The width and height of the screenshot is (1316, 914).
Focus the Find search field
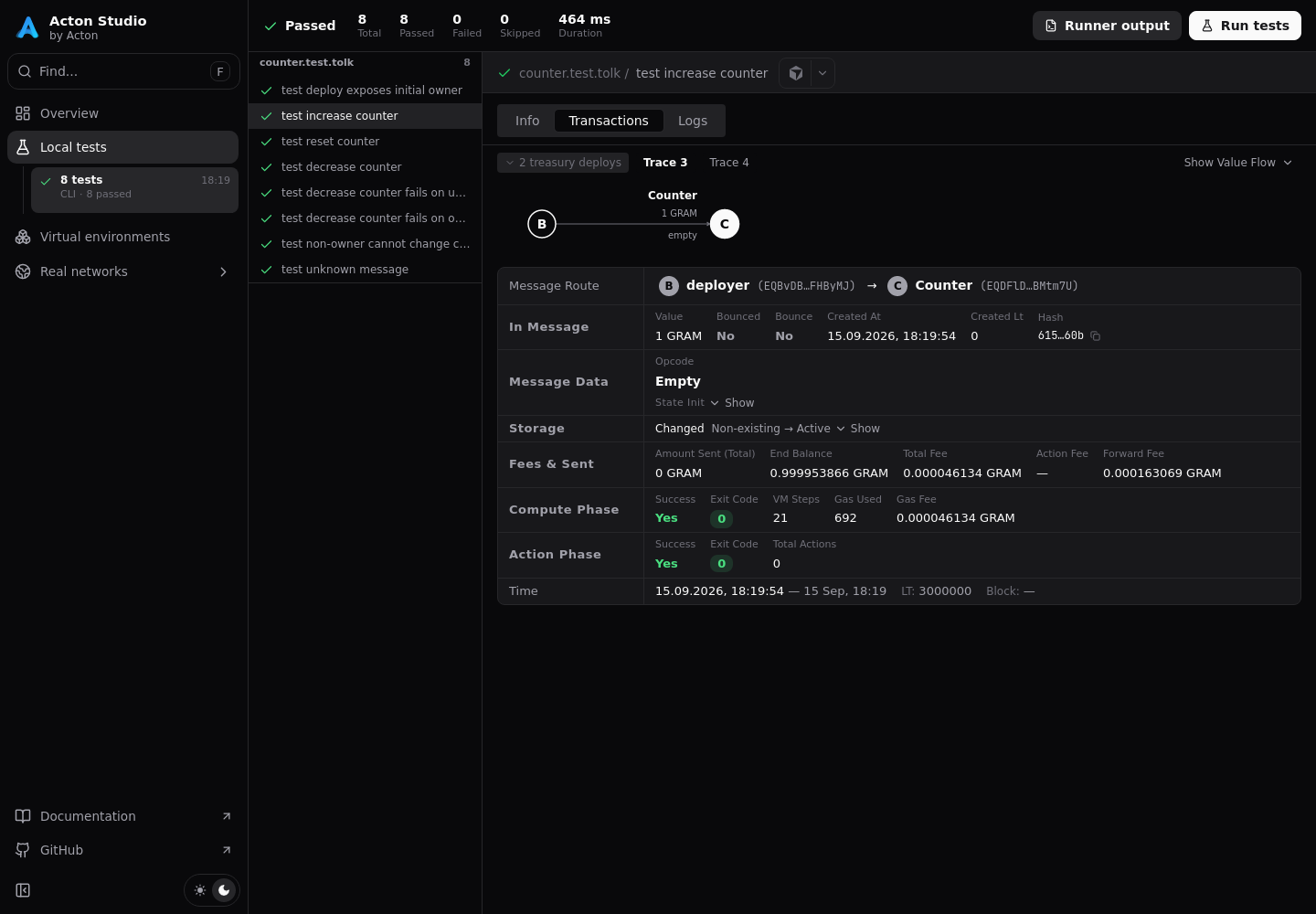click(123, 71)
